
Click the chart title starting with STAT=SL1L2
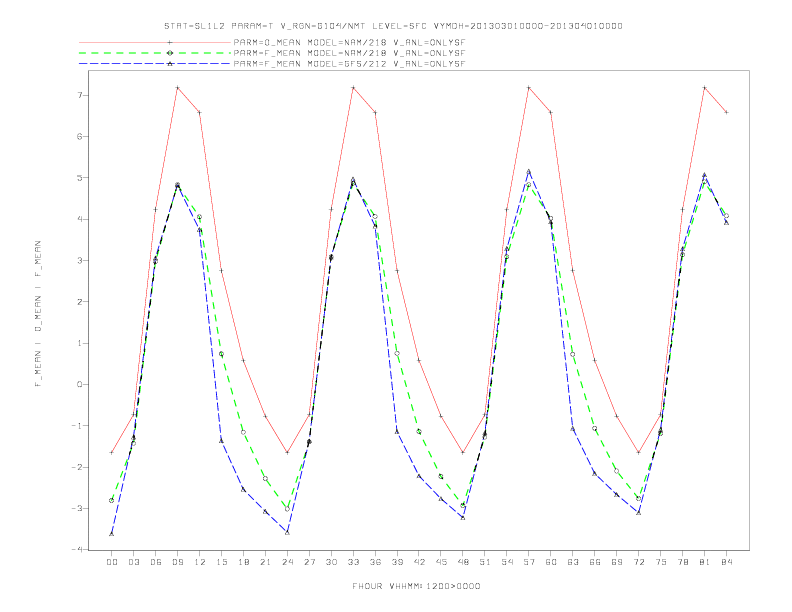click(x=393, y=26)
